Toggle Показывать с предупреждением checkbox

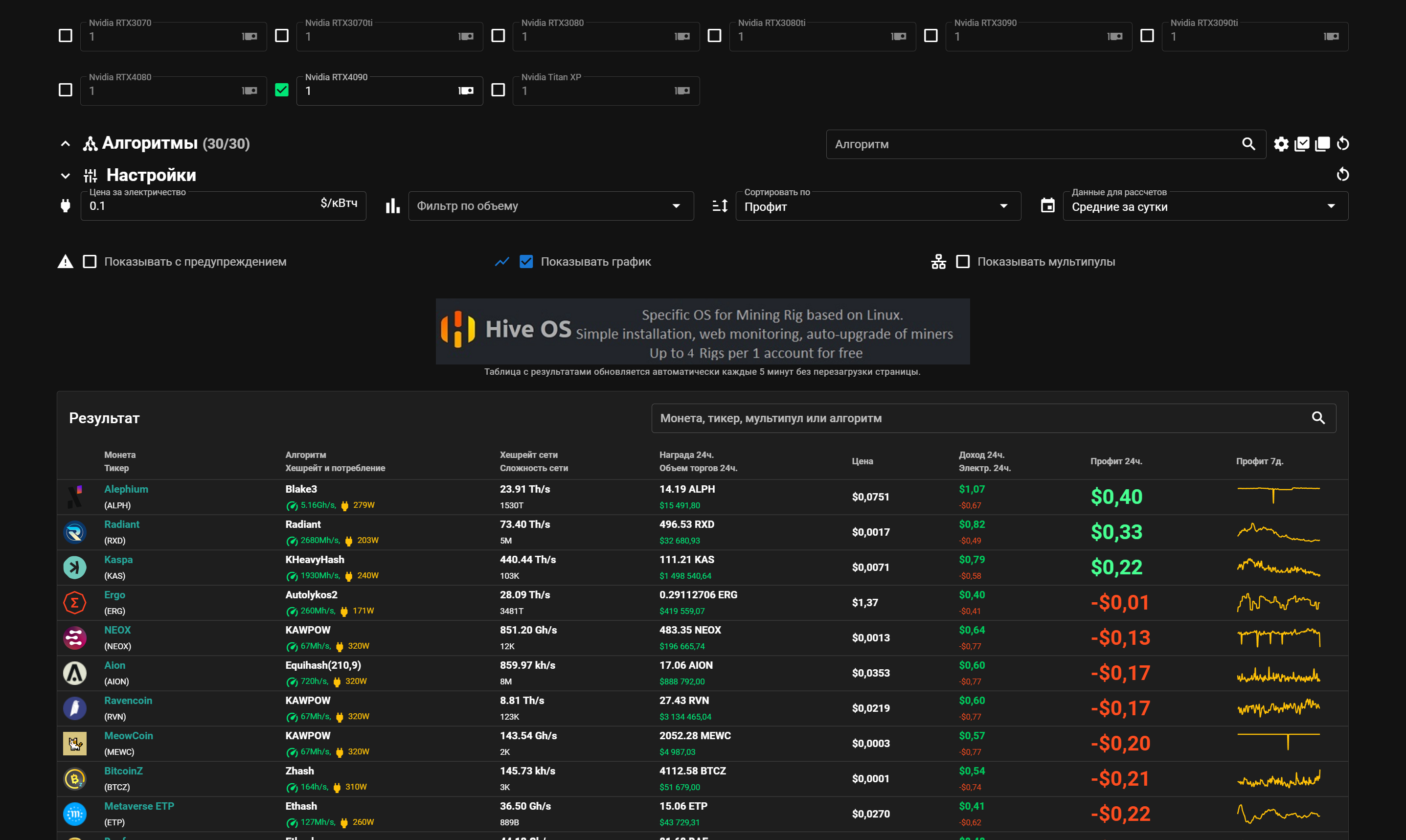pos(90,262)
